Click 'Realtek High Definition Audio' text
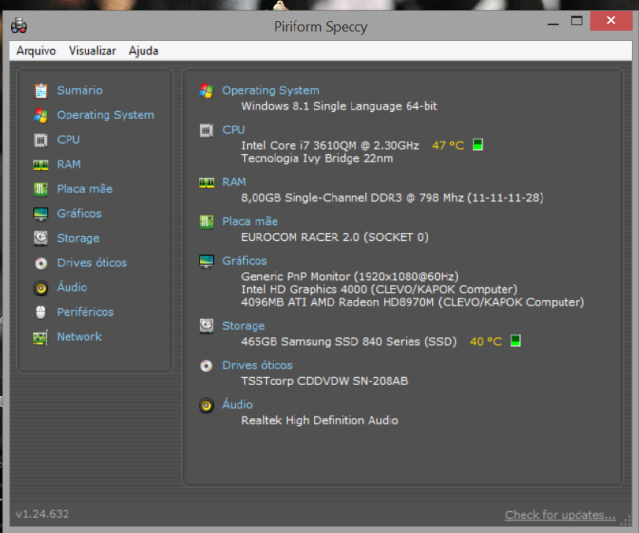 (320, 421)
